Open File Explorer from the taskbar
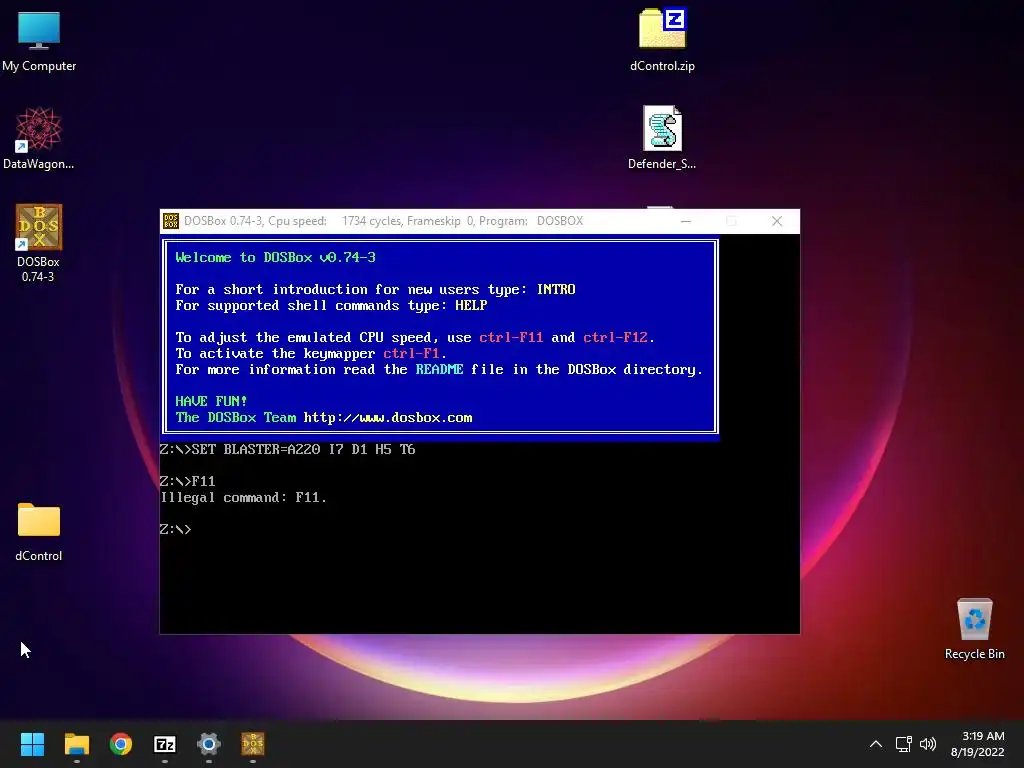Screen dimensions: 1024x768 coord(76,744)
